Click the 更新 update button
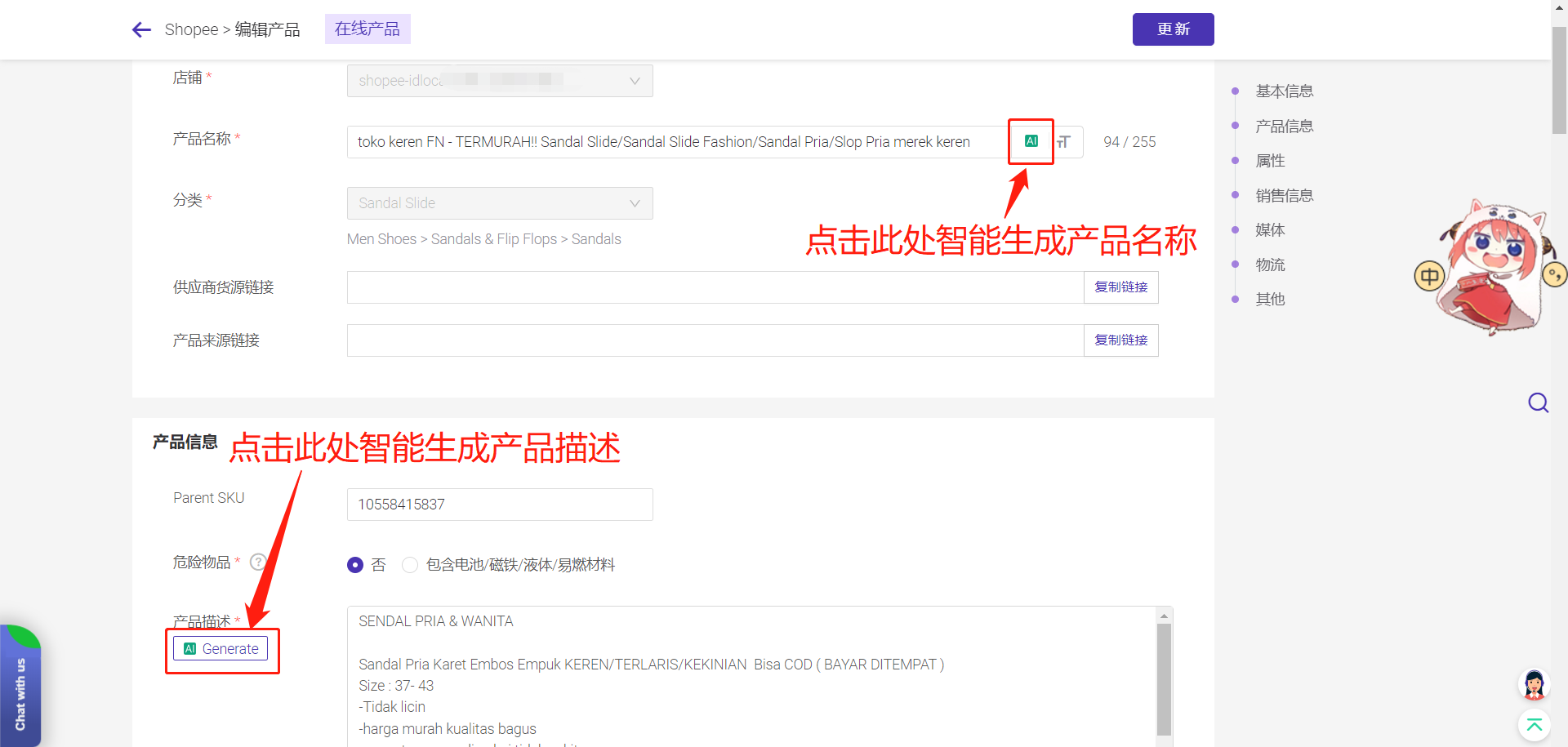The width and height of the screenshot is (1568, 747). [1173, 29]
